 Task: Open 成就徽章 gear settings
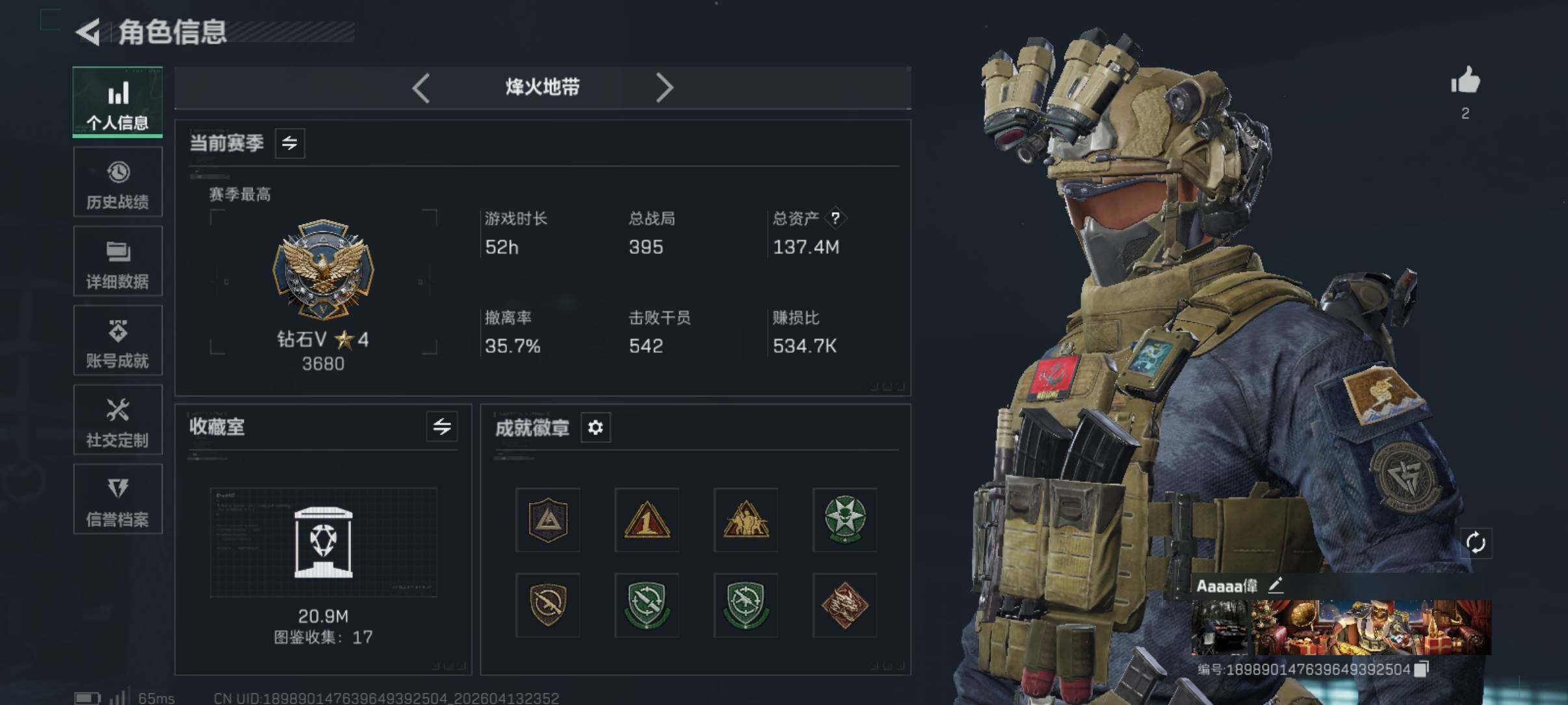595,427
